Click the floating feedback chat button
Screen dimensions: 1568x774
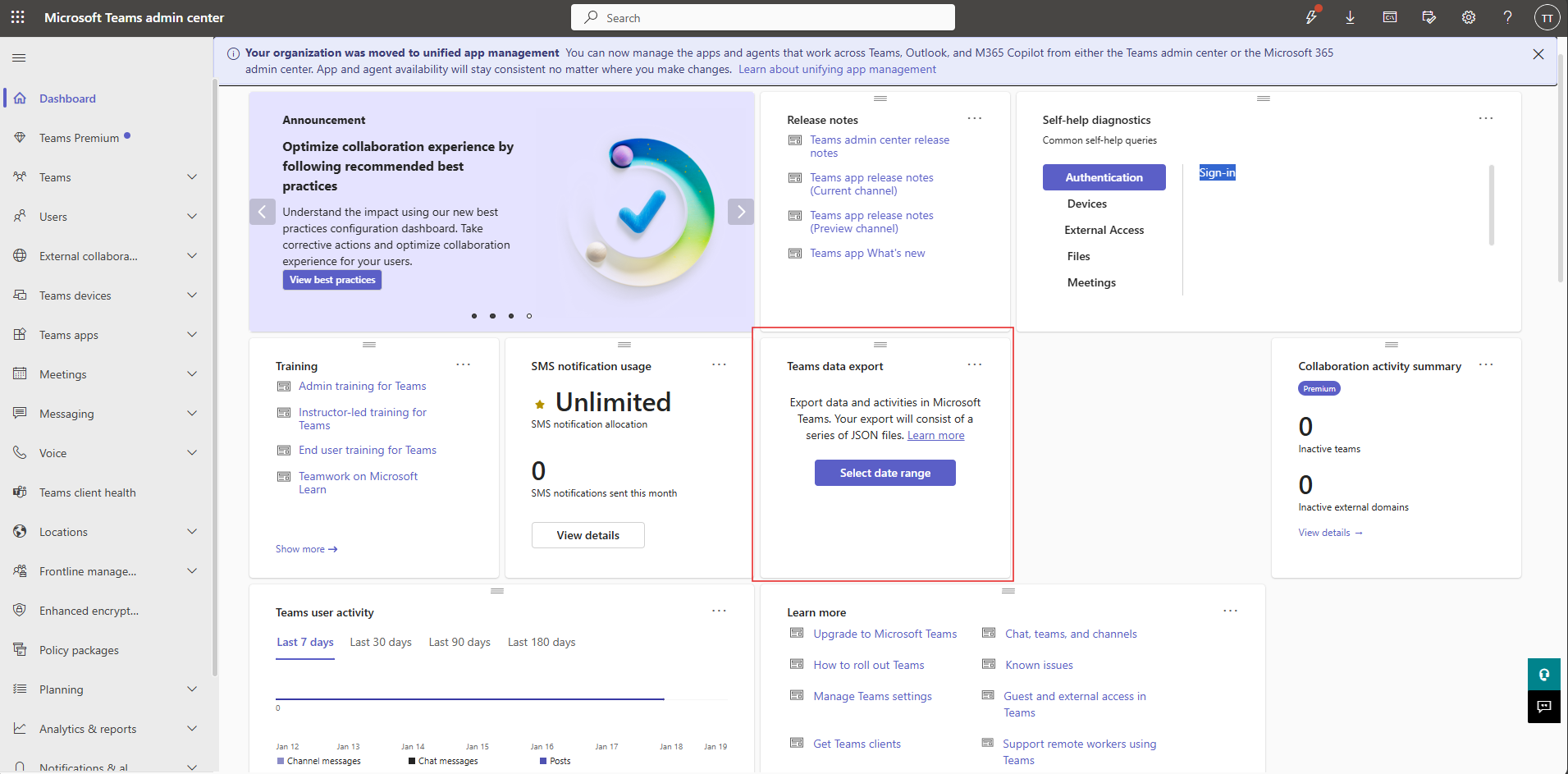pos(1543,707)
